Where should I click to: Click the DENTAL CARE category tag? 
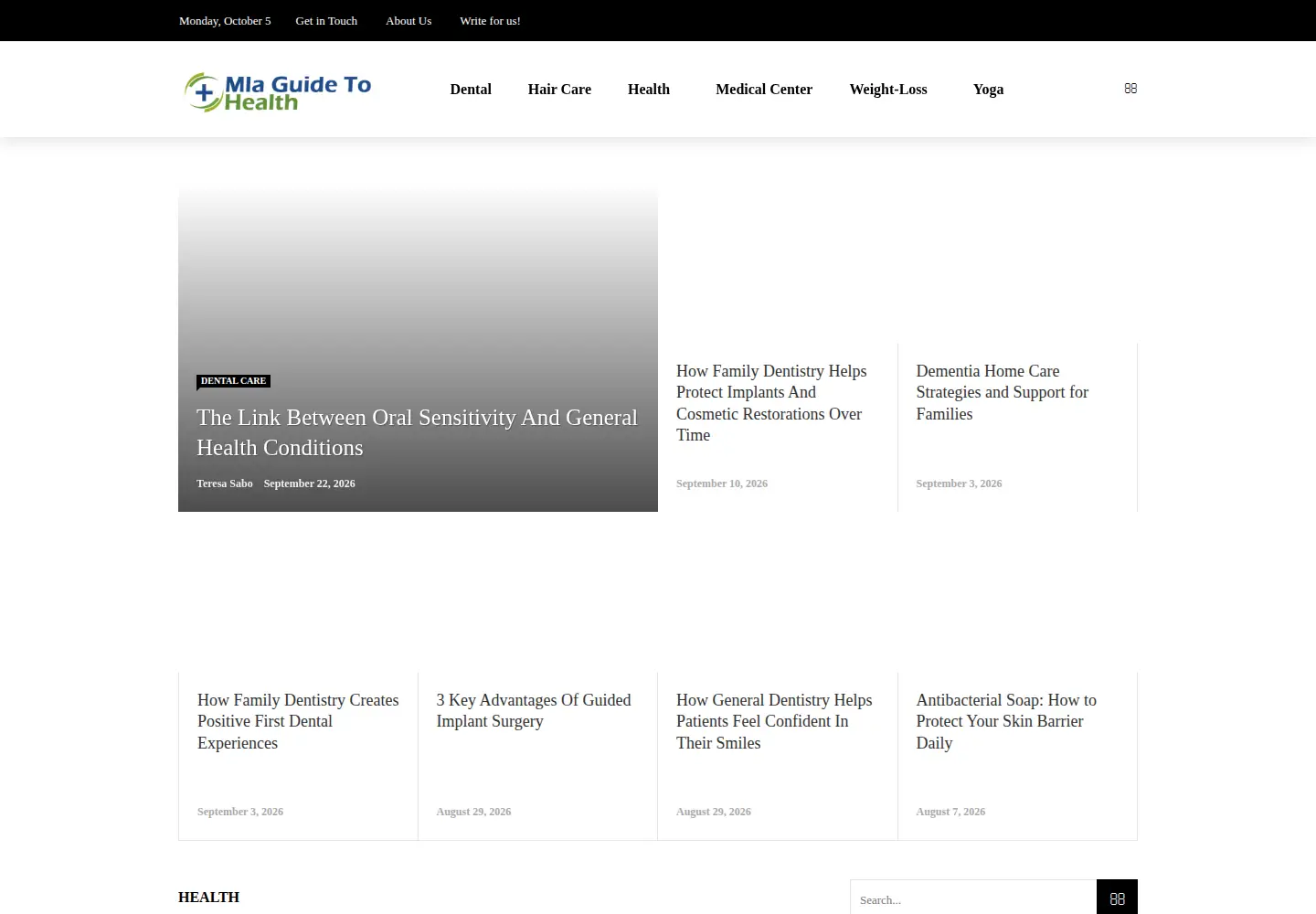(233, 381)
